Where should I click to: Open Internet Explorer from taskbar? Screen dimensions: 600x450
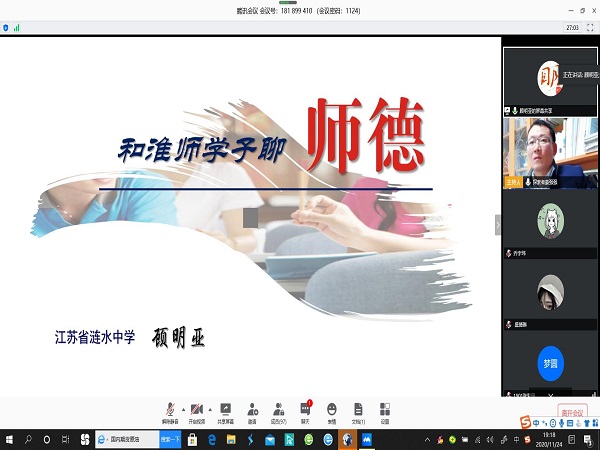[x=328, y=439]
